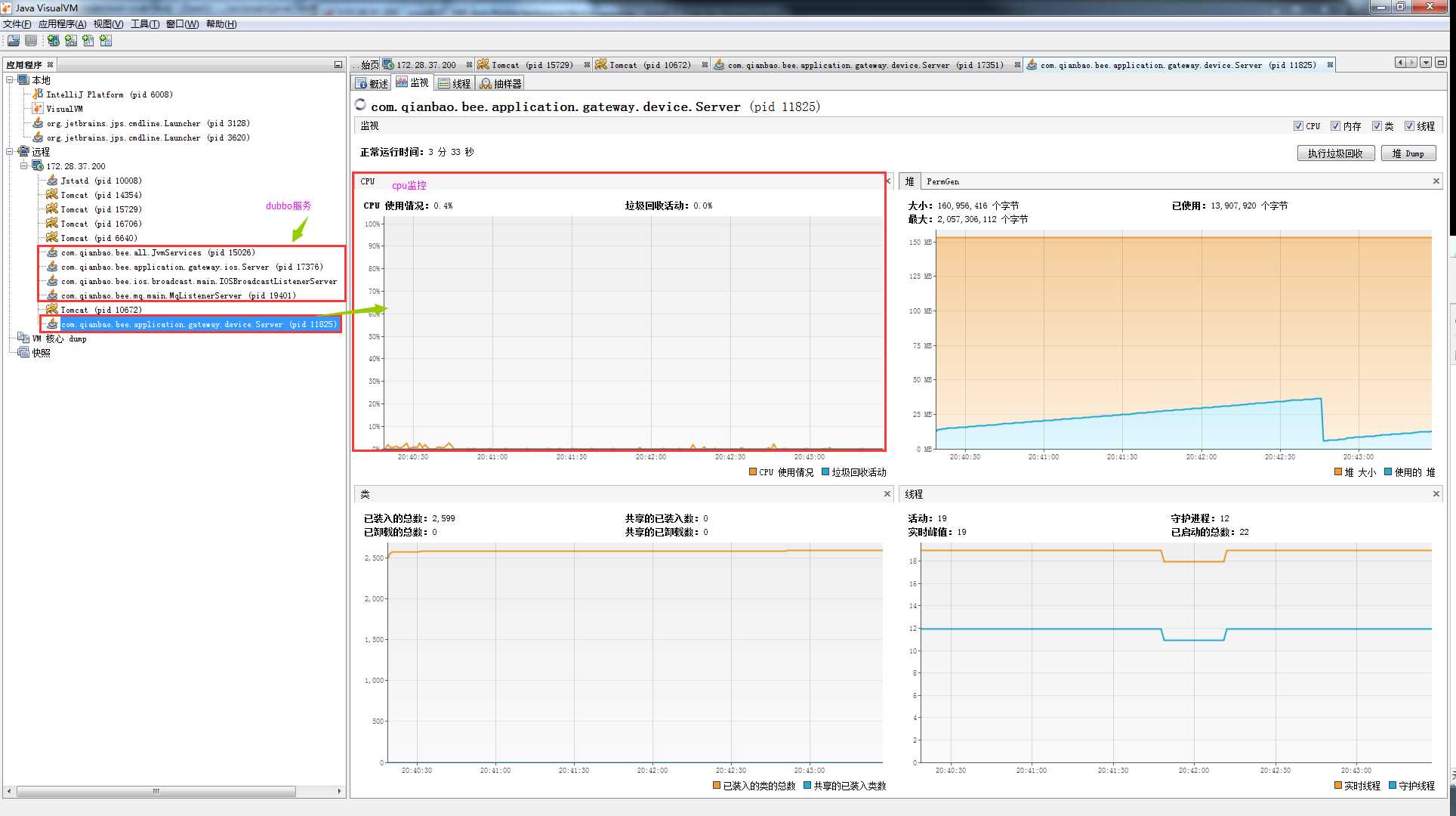
Task: Click the 执行垃圾回收 button
Action: (x=1335, y=153)
